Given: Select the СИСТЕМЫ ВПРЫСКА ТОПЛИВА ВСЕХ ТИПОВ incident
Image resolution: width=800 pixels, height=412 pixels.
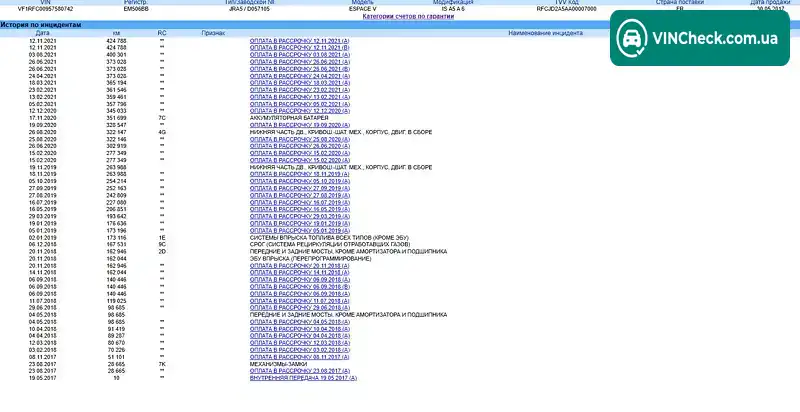Looking at the screenshot, I should (329, 238).
